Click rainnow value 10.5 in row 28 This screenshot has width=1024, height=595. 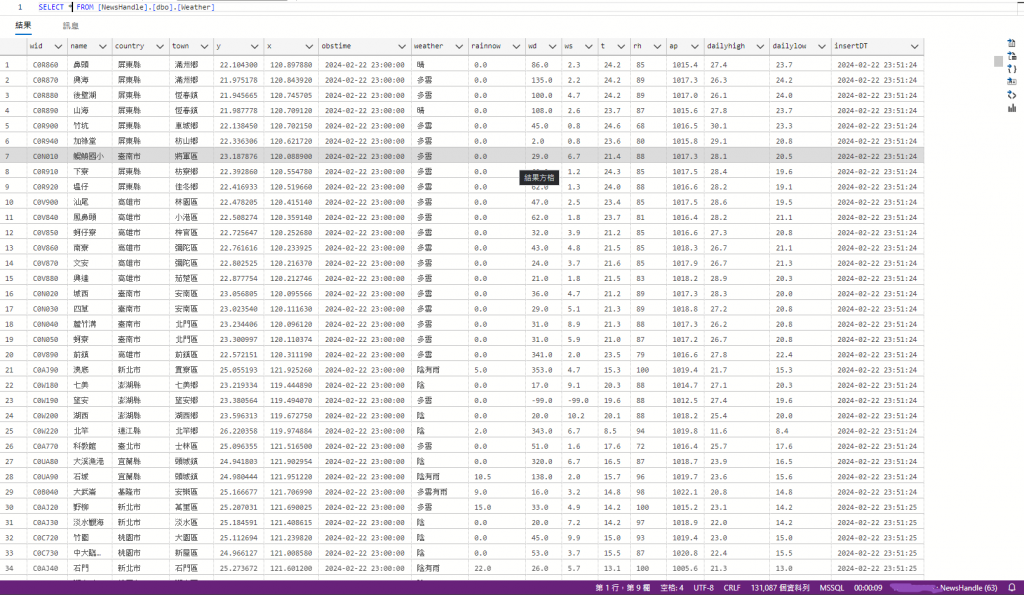pyautogui.click(x=483, y=477)
